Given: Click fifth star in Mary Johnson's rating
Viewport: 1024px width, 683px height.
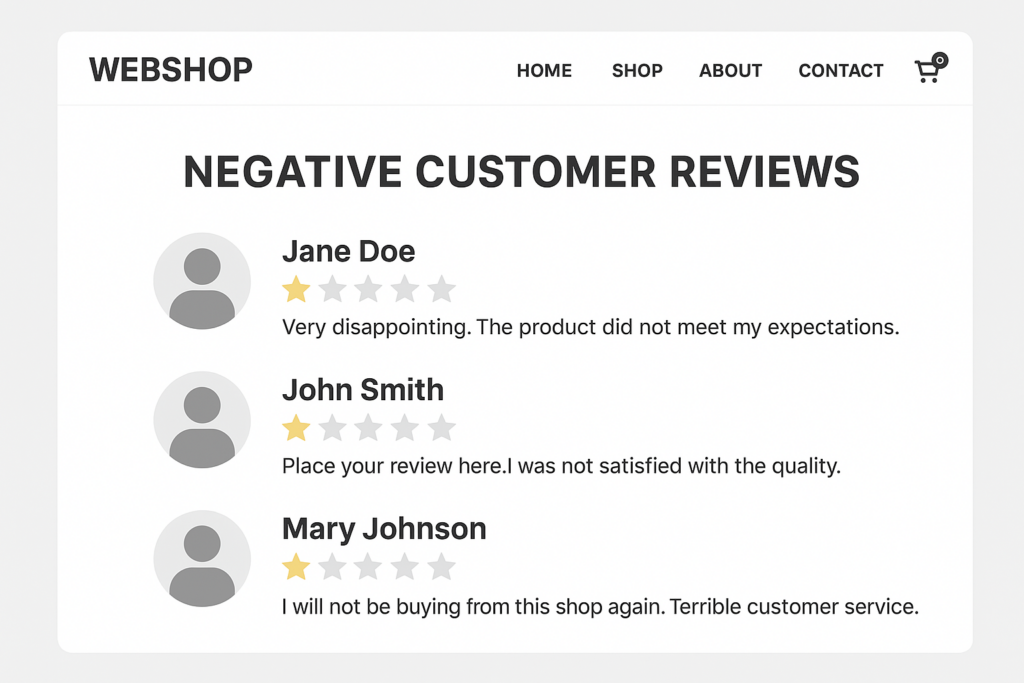Looking at the screenshot, I should (x=441, y=567).
